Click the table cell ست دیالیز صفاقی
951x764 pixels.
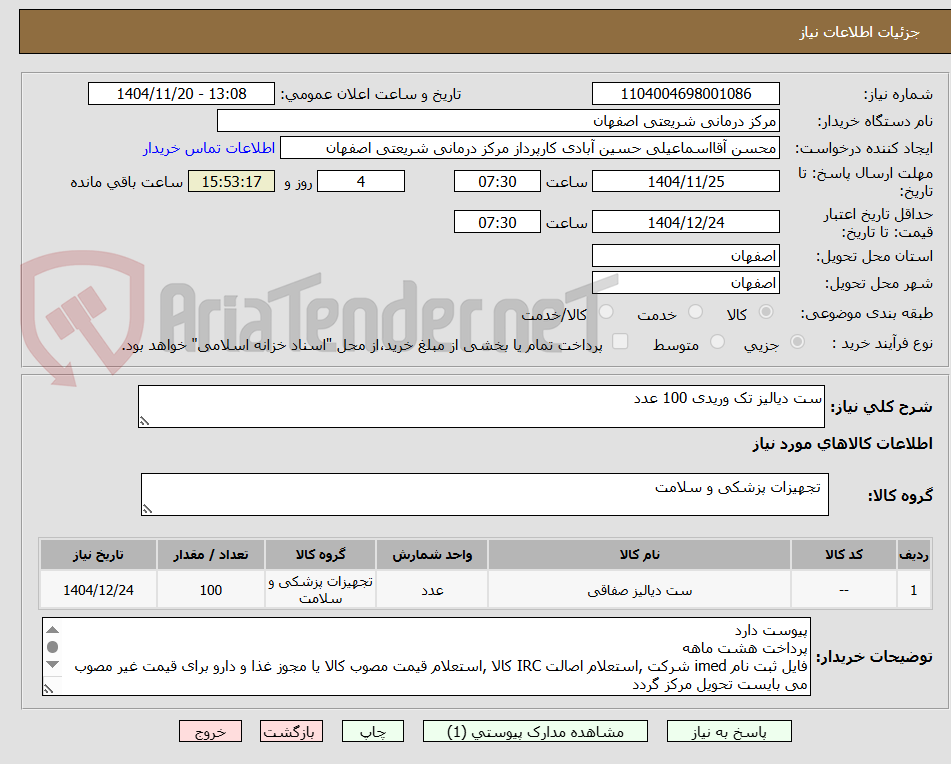[x=639, y=590]
